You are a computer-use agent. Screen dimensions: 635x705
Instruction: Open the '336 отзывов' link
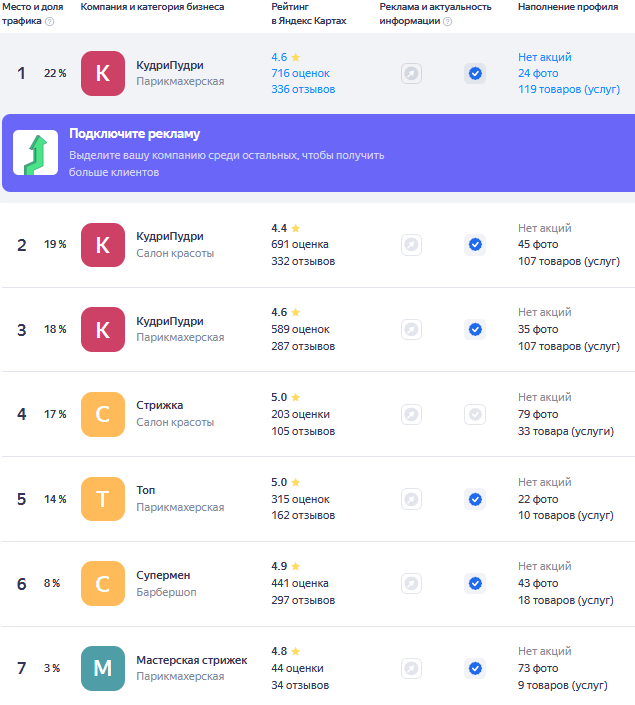pyautogui.click(x=303, y=89)
